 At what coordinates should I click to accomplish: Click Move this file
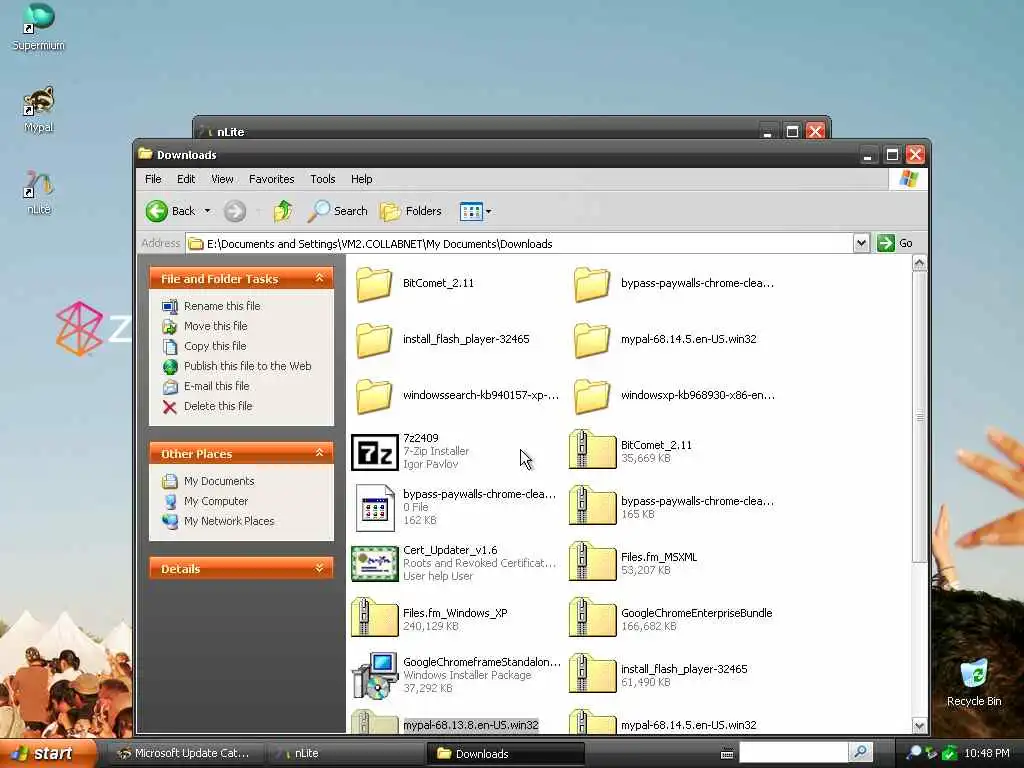pyautogui.click(x=204, y=326)
